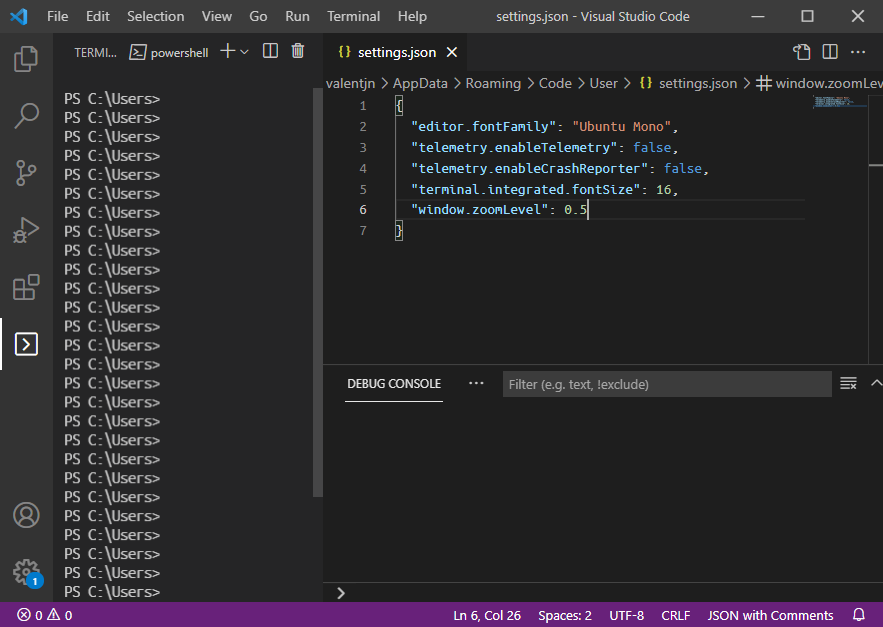The width and height of the screenshot is (883, 627).
Task: Change indentation via Spaces: 2
Action: [565, 616]
